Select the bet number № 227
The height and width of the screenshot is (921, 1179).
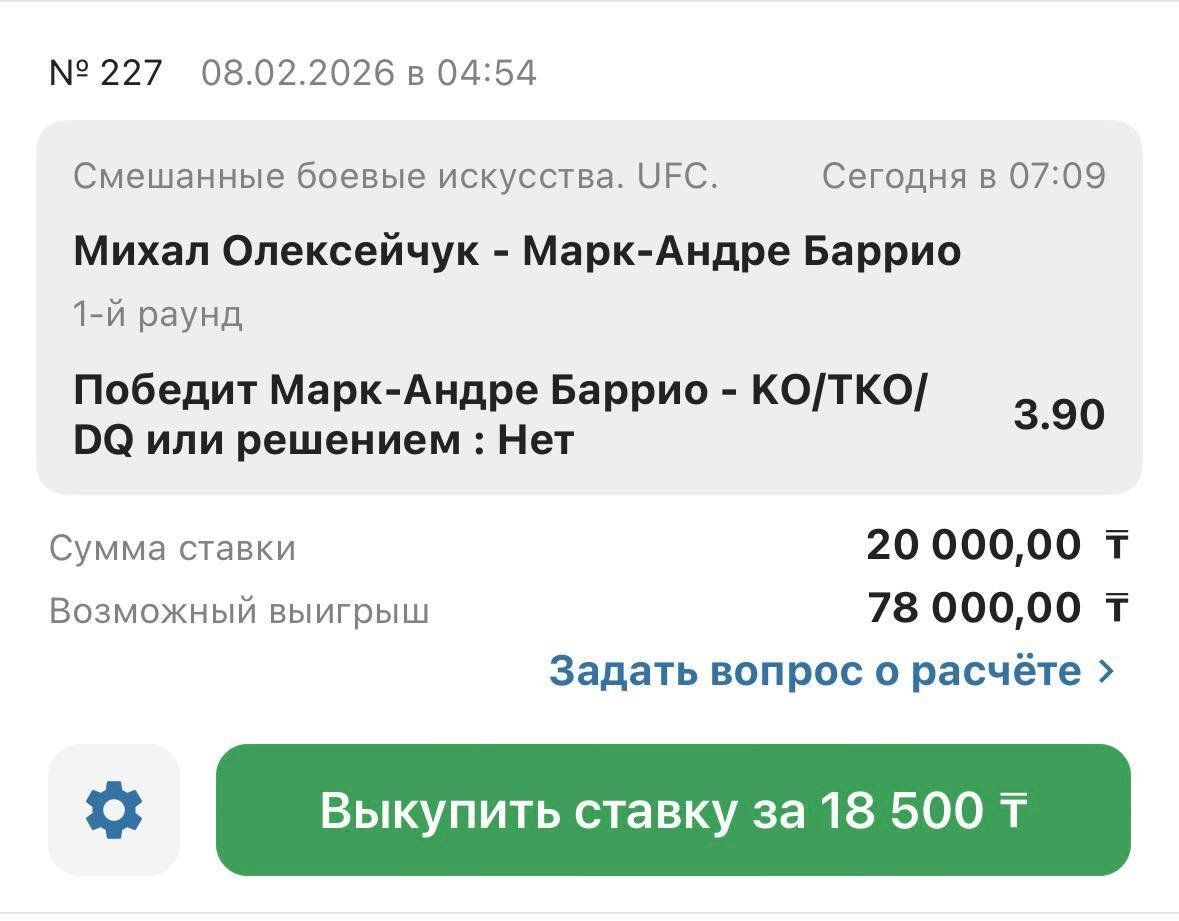[x=106, y=73]
